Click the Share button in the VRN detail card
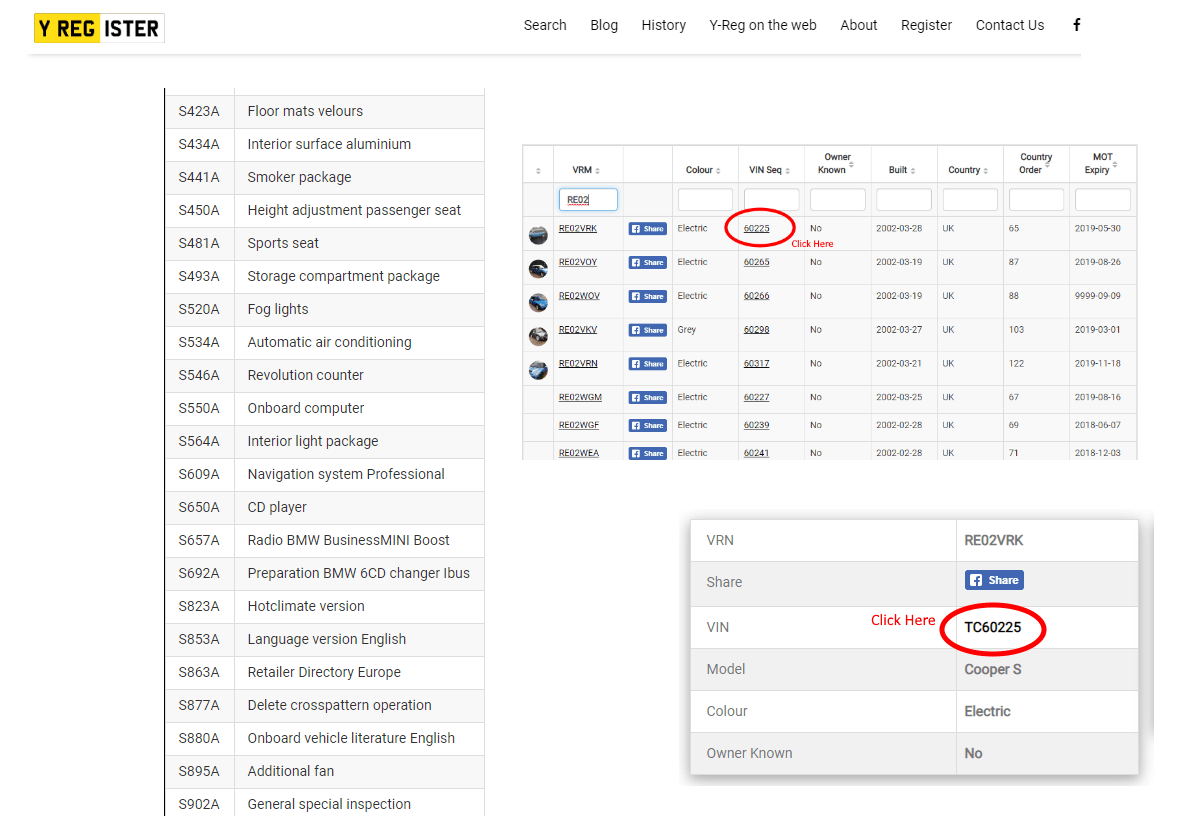The image size is (1200, 816). (994, 580)
